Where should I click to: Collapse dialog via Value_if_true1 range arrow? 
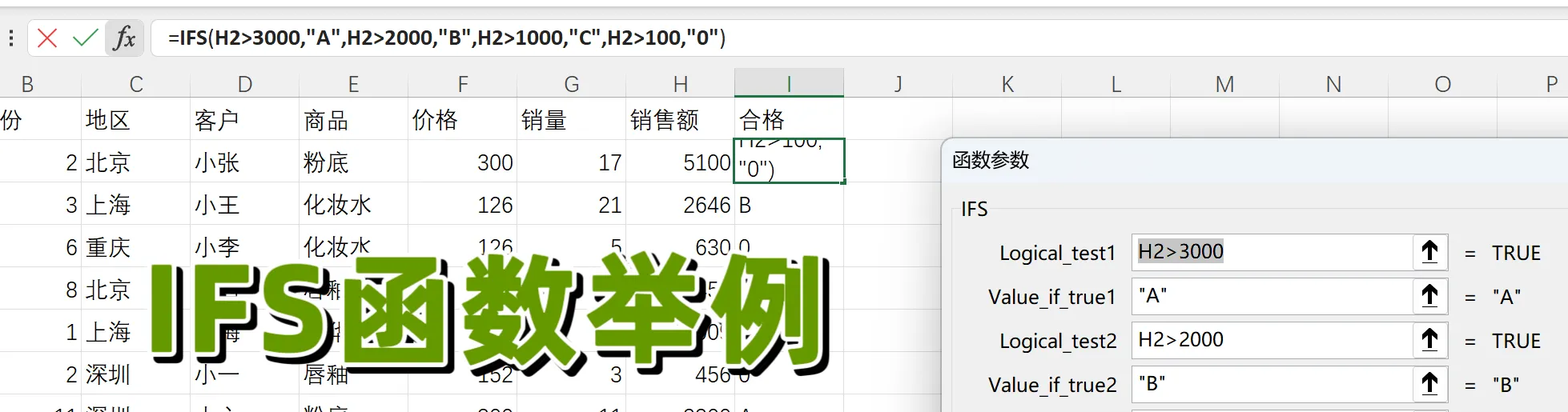tap(1430, 296)
